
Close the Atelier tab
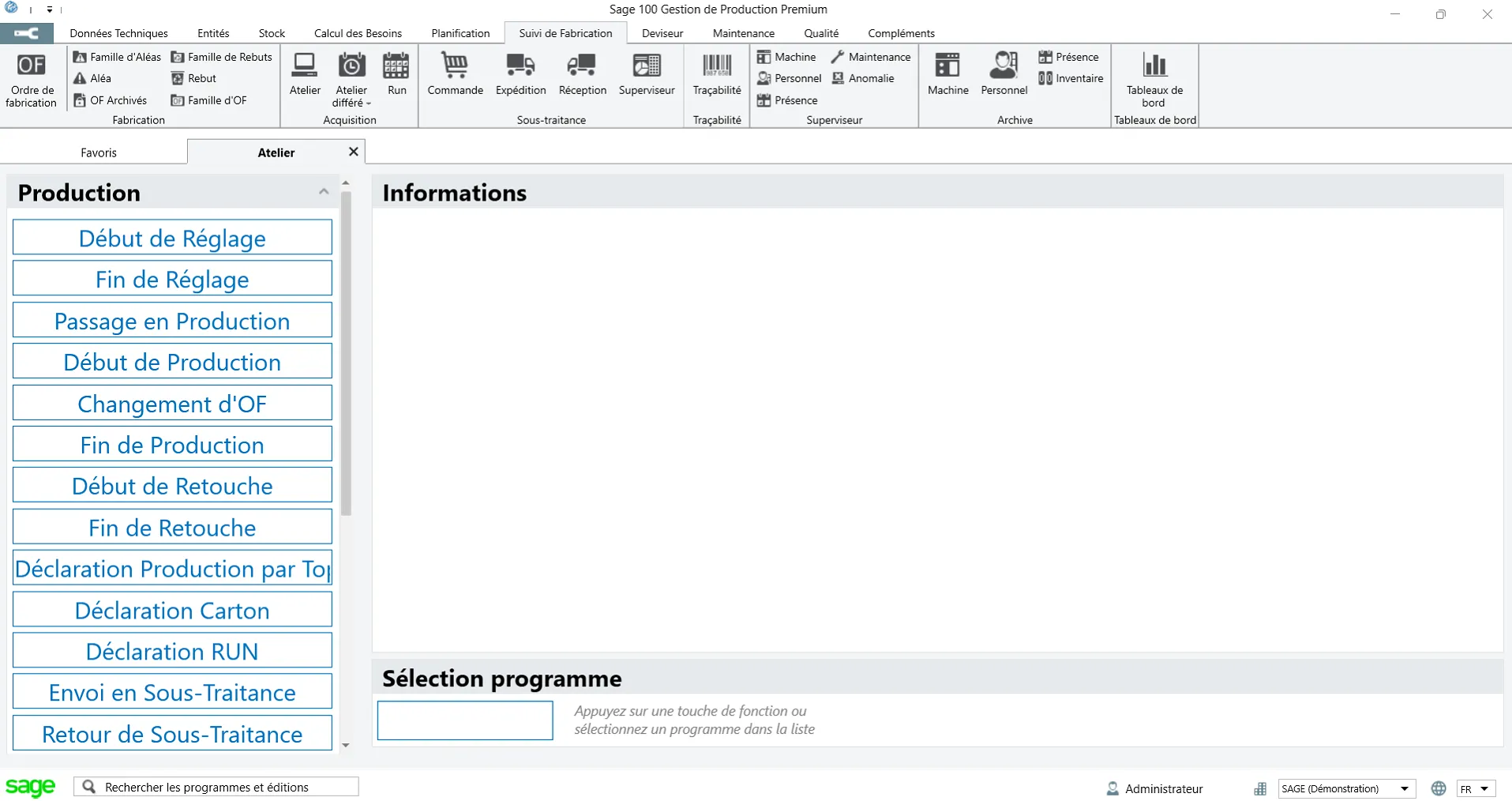(354, 152)
